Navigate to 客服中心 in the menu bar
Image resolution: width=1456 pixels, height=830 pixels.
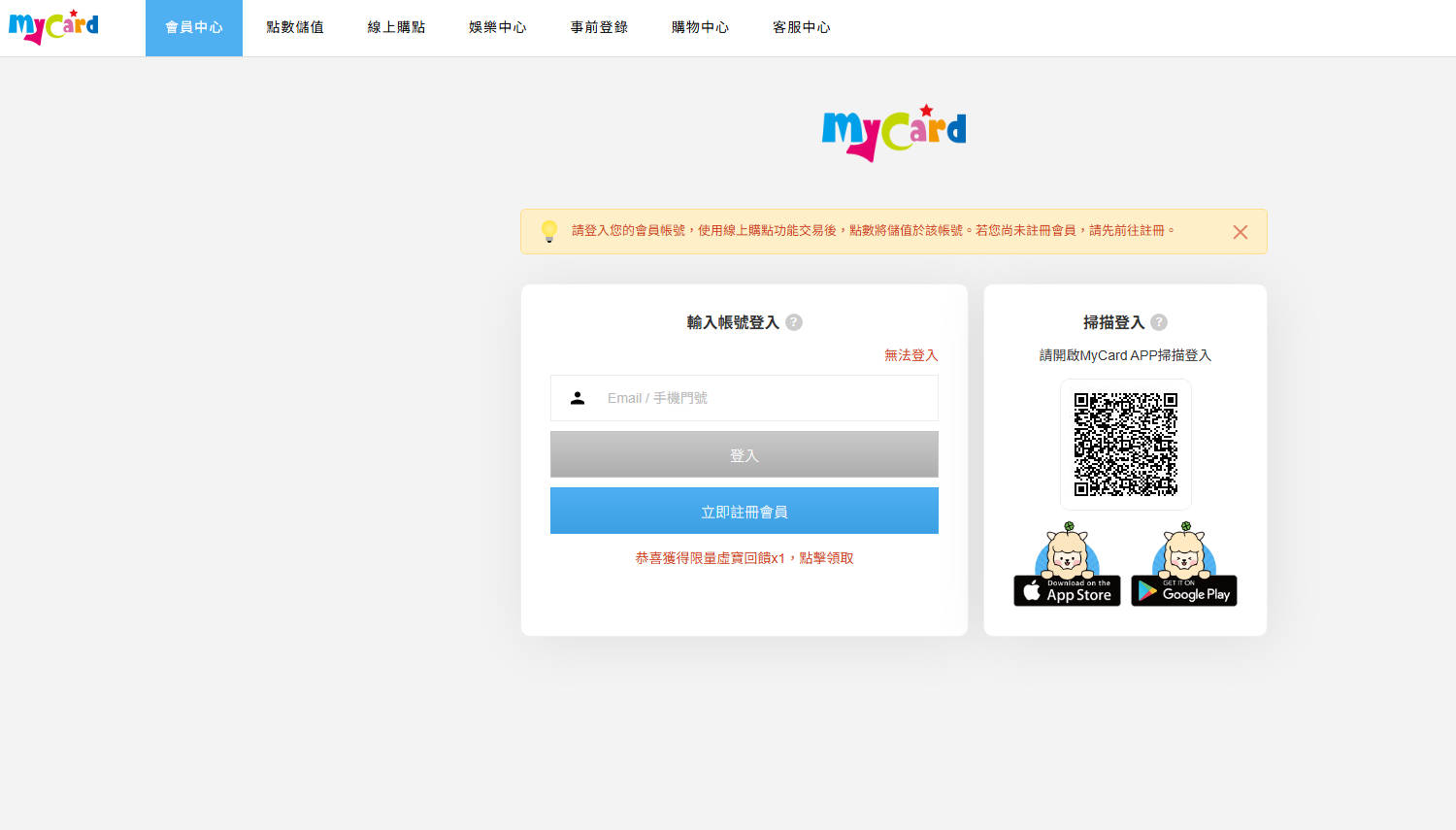tap(801, 27)
